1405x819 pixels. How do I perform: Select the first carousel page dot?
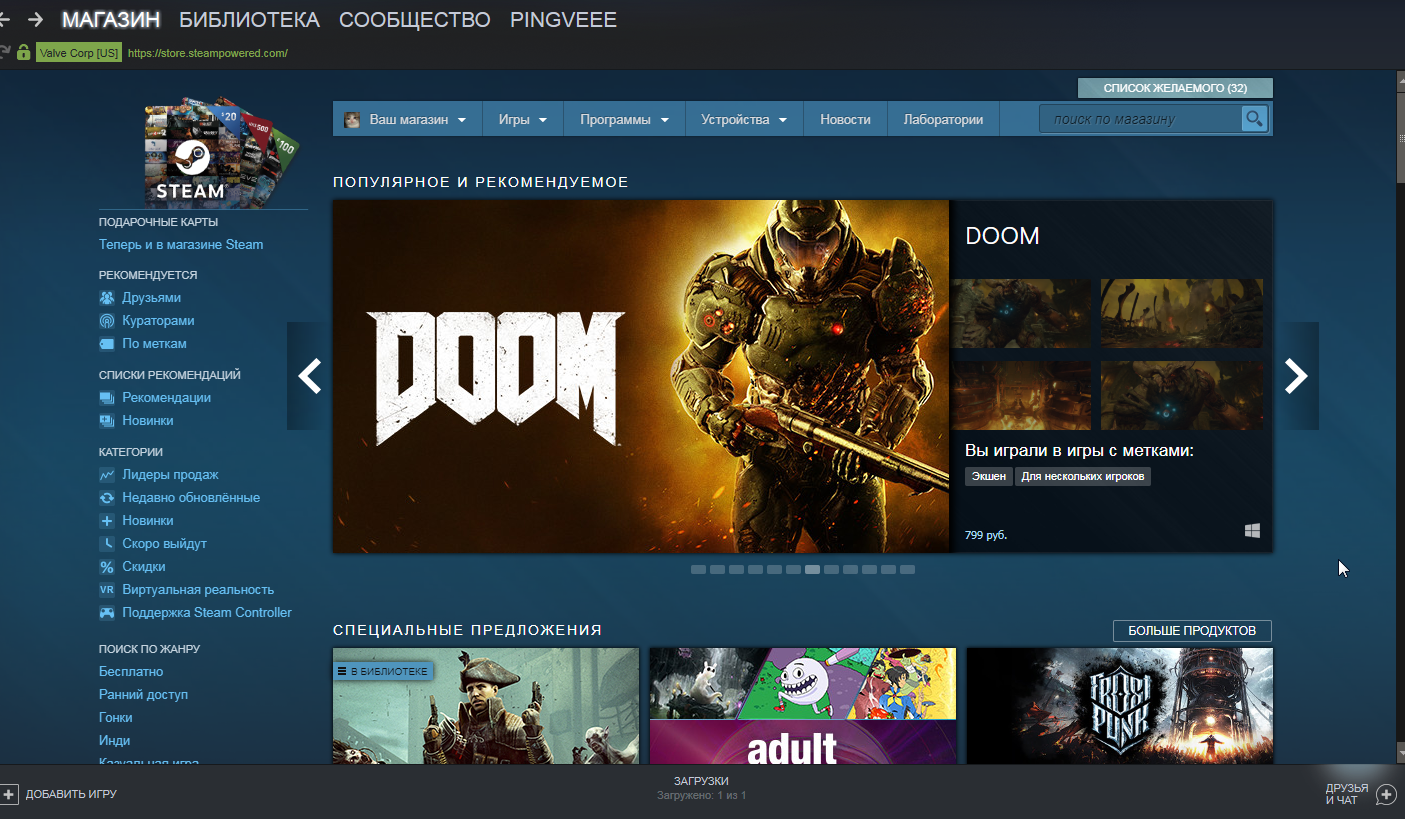point(699,570)
